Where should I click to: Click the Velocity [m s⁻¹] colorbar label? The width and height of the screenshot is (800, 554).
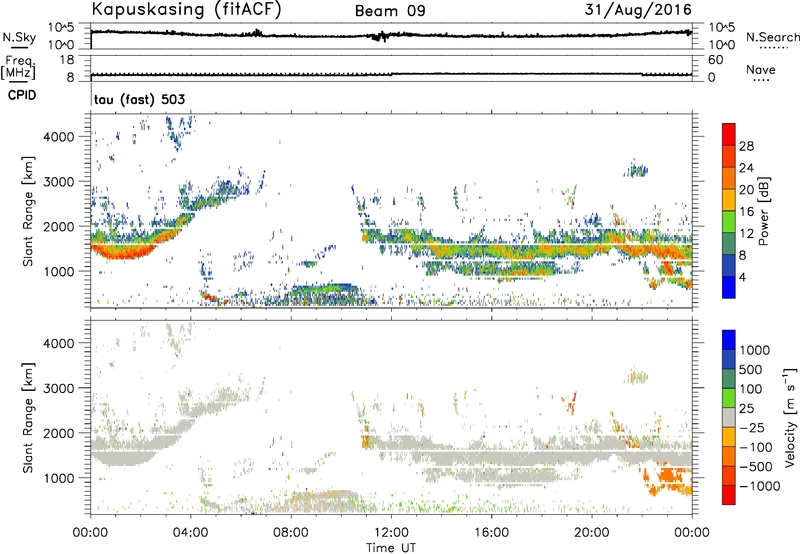coord(790,417)
